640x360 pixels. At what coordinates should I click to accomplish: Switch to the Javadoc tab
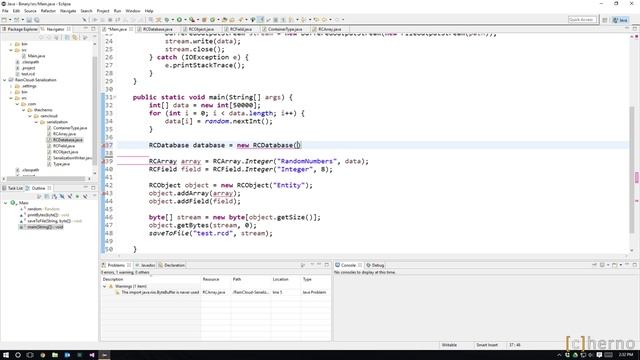(145, 265)
